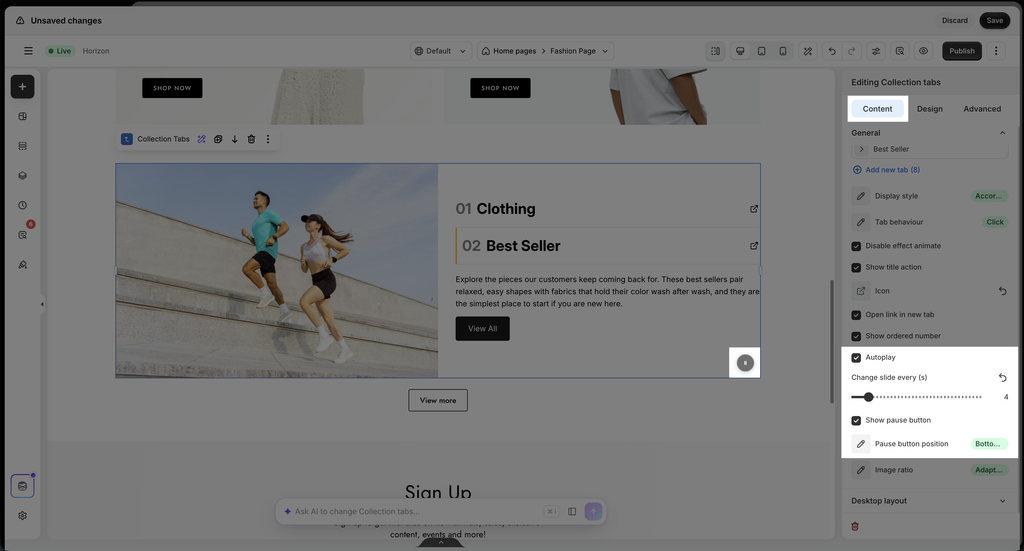Open the hamburger menu icon
Viewport: 1024px width, 551px height.
(28, 51)
